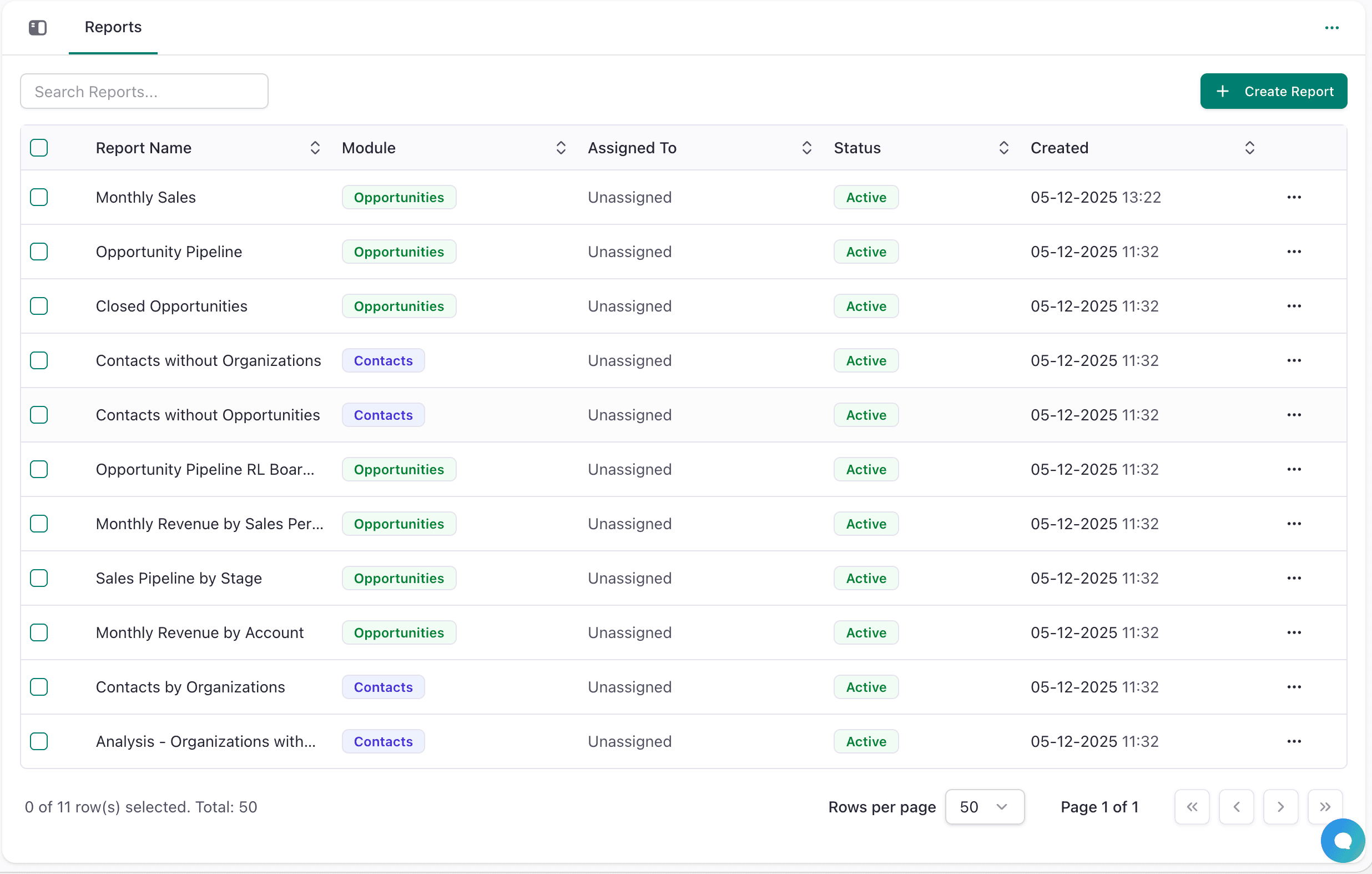Open the Rows per page dropdown
The image size is (1372, 874).
click(x=985, y=807)
